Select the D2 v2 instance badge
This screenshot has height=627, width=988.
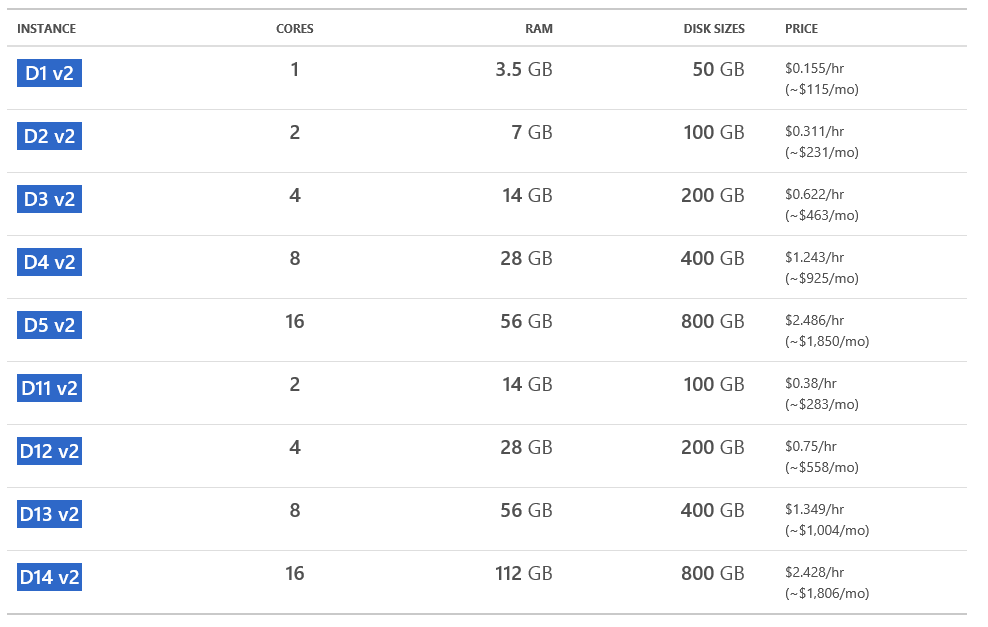pyautogui.click(x=49, y=136)
